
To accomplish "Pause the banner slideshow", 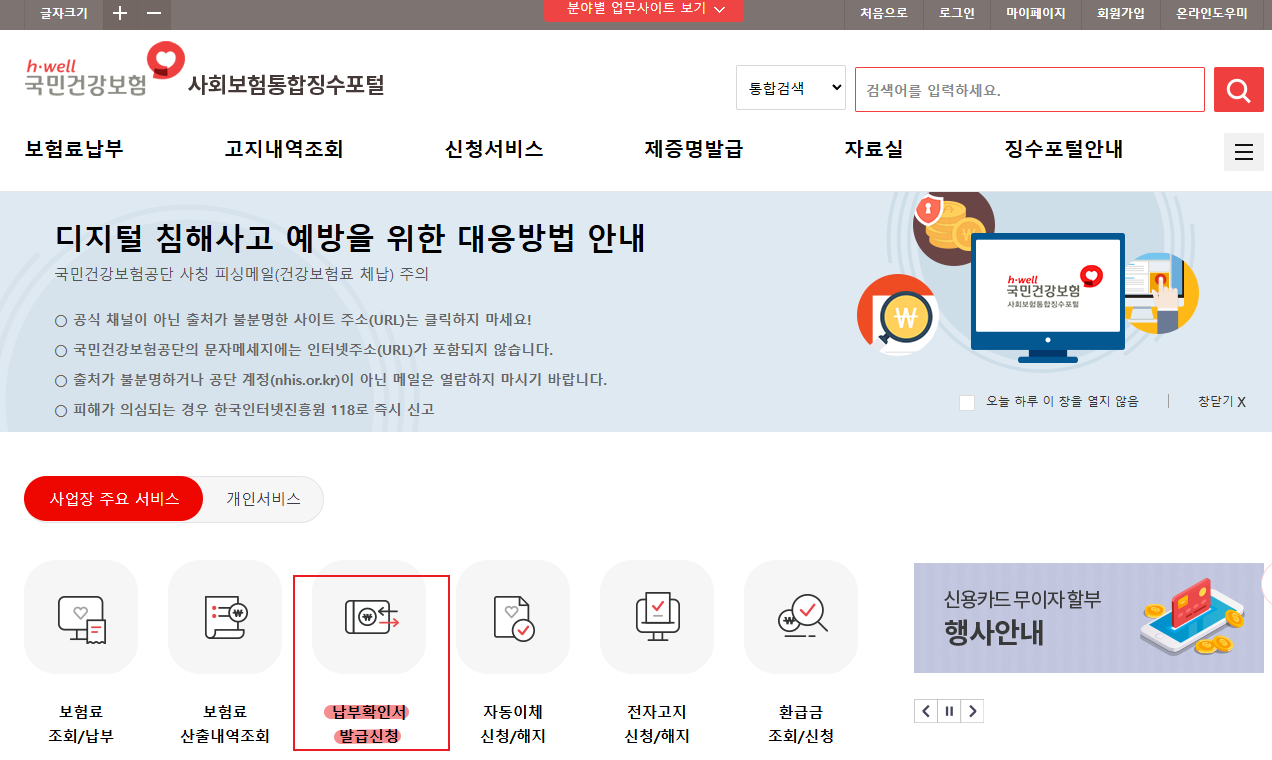I will click(x=949, y=711).
